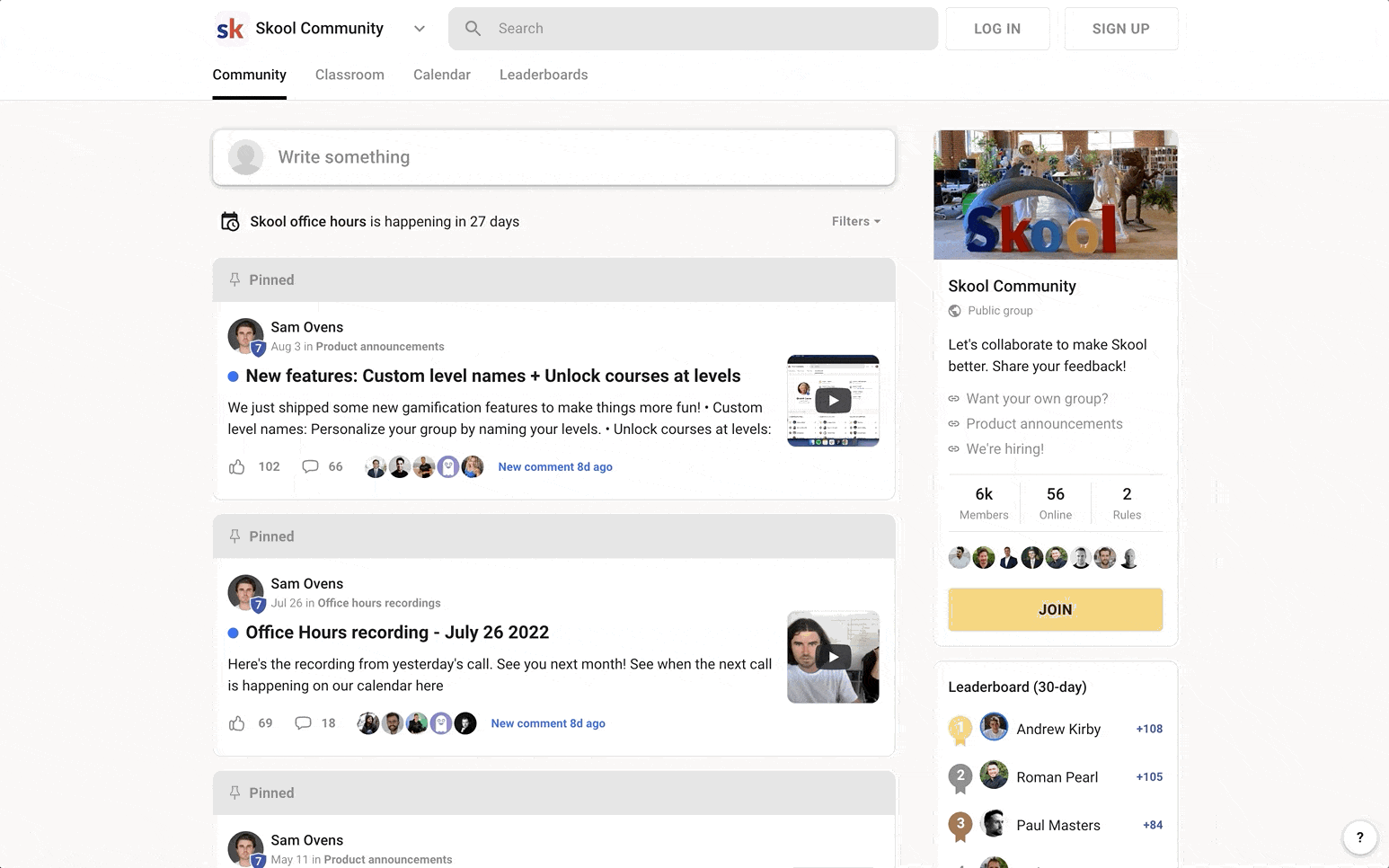Click the Write something post field
The image size is (1389, 868).
pyautogui.click(x=553, y=157)
